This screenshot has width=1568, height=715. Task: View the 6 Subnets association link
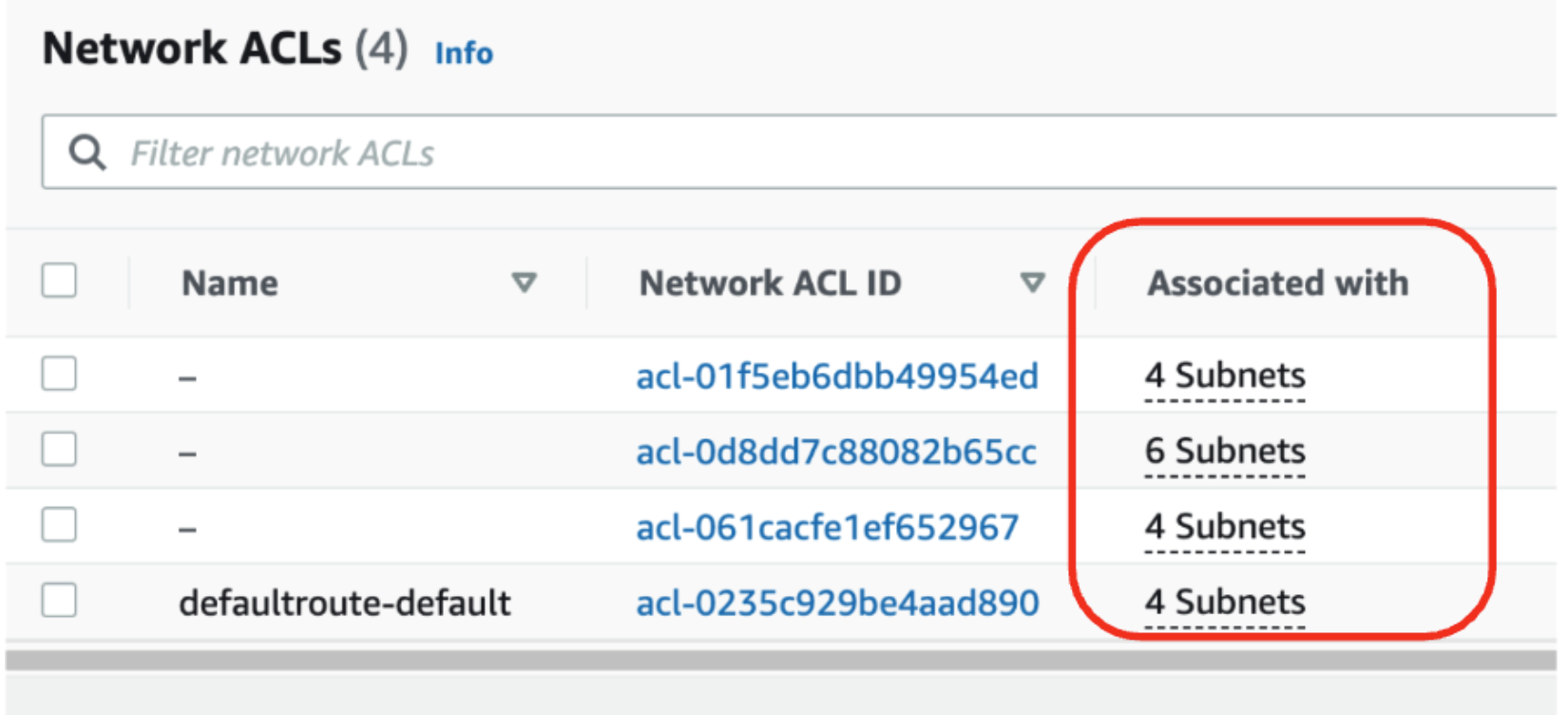pyautogui.click(x=1224, y=451)
